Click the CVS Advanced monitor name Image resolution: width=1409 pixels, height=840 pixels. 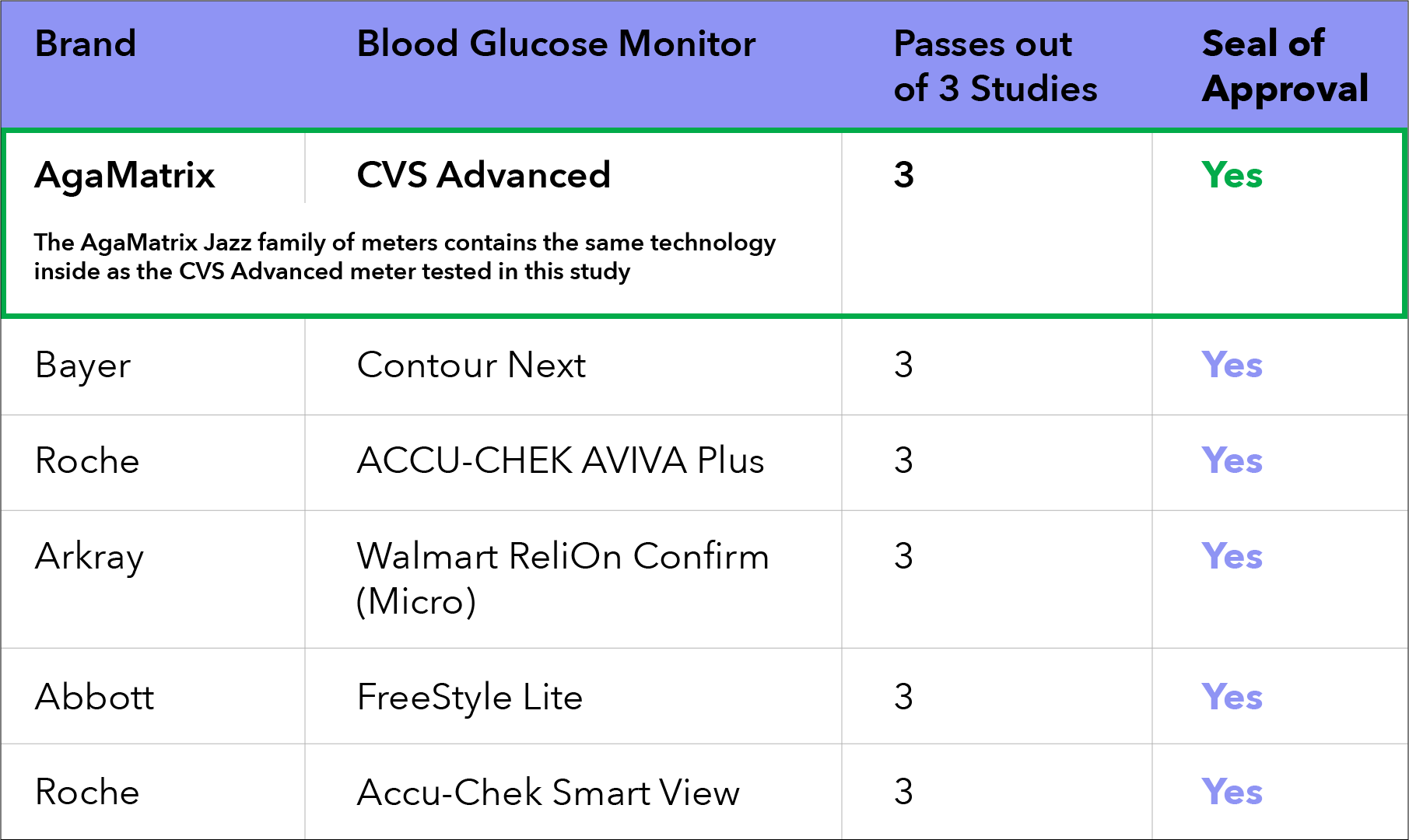tap(483, 175)
